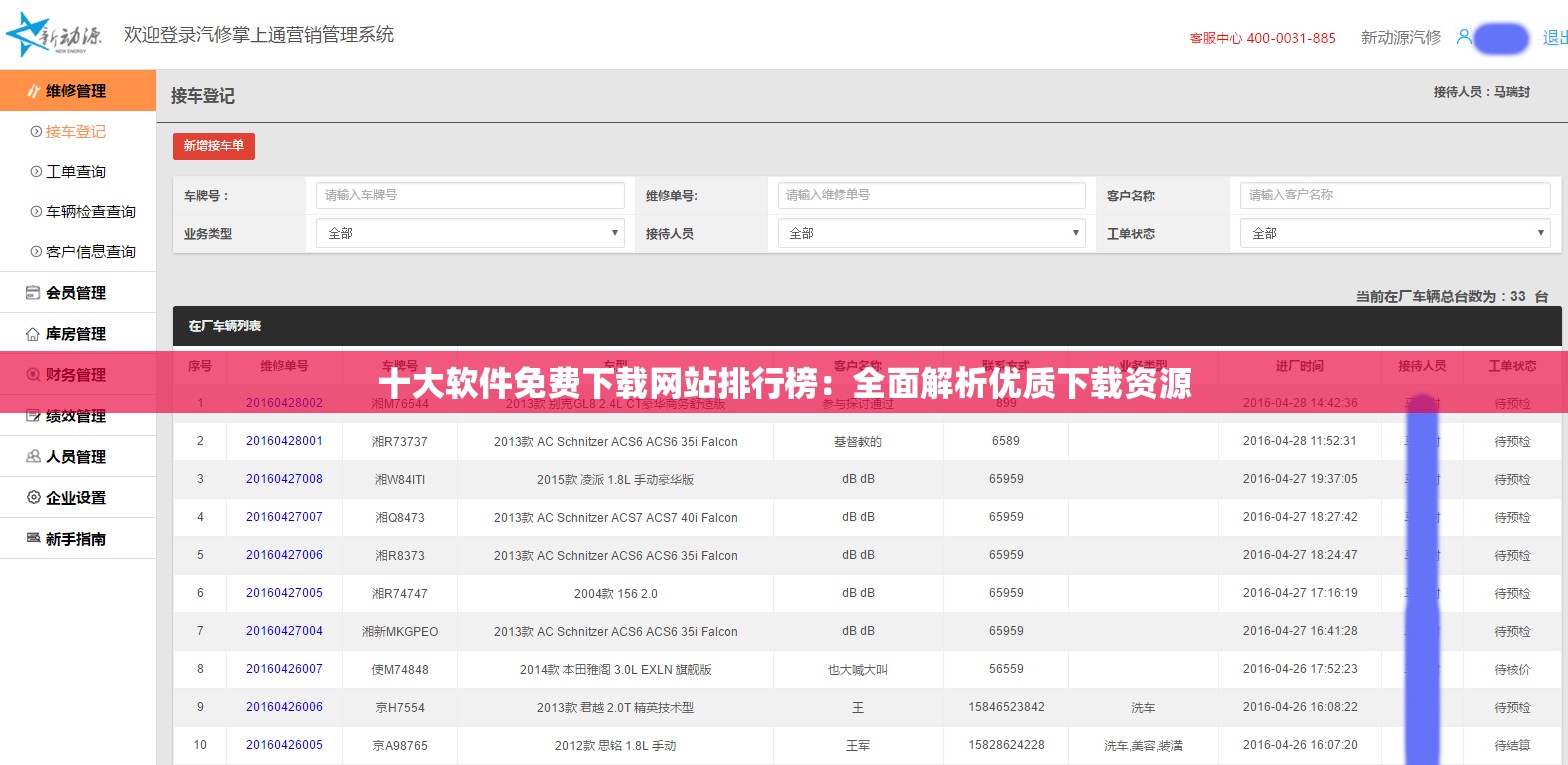The image size is (1568, 765).
Task: Click 当前在厂车辆总台数为 count text
Action: pyautogui.click(x=1452, y=297)
